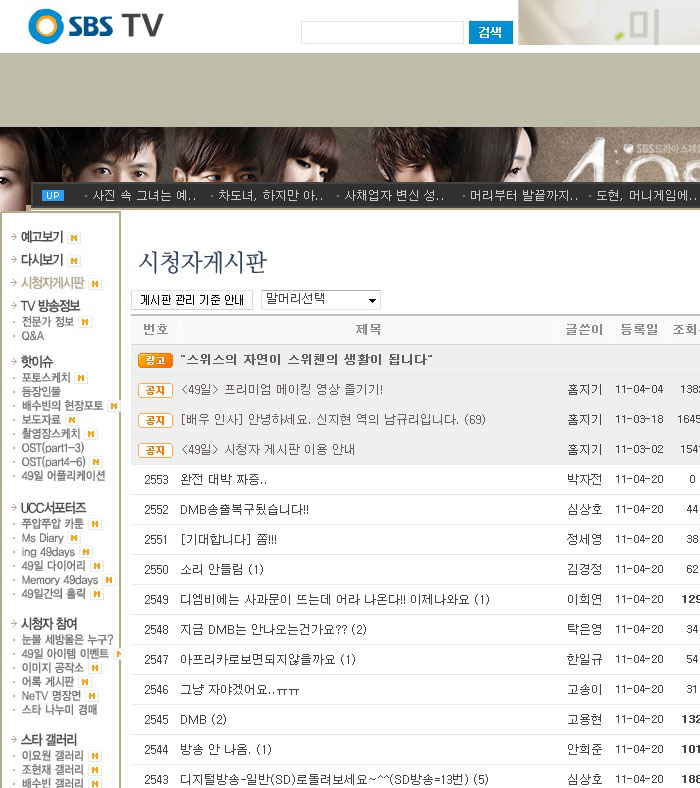Screen dimensions: 700x788
Task: Open 등장인물 sidebar link
Action: [41, 391]
